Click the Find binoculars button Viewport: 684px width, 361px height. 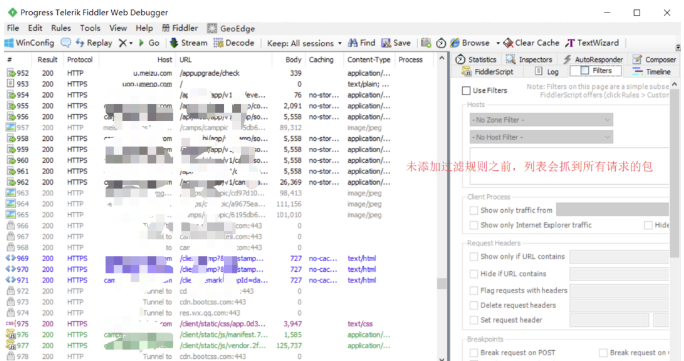[x=362, y=43]
